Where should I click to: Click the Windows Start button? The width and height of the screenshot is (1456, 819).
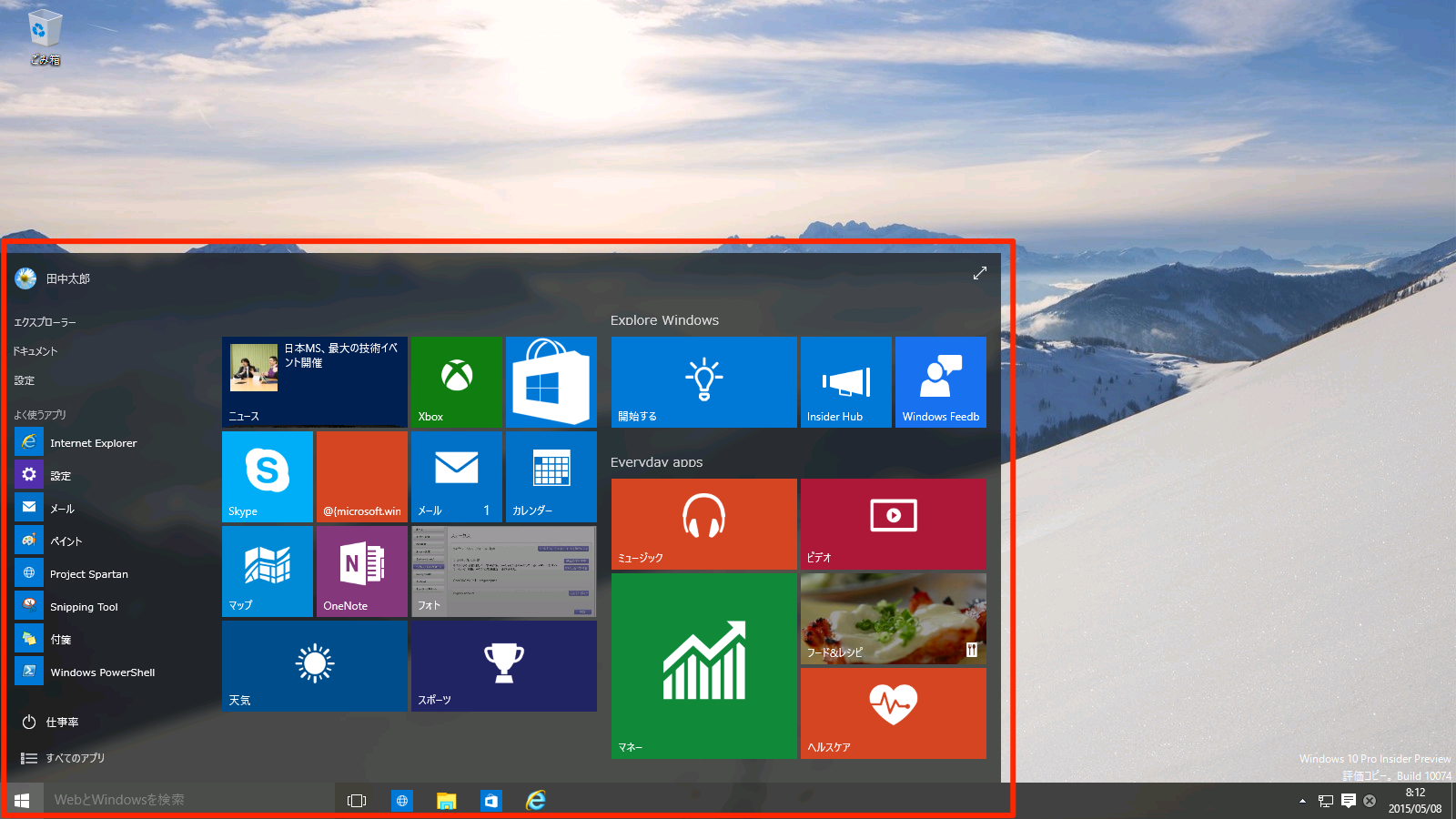(22, 801)
